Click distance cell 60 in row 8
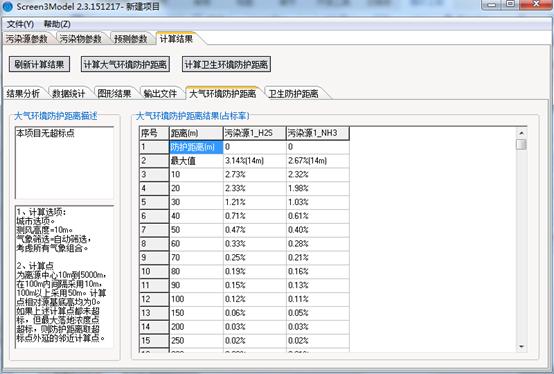The width and height of the screenshot is (554, 374). 196,244
